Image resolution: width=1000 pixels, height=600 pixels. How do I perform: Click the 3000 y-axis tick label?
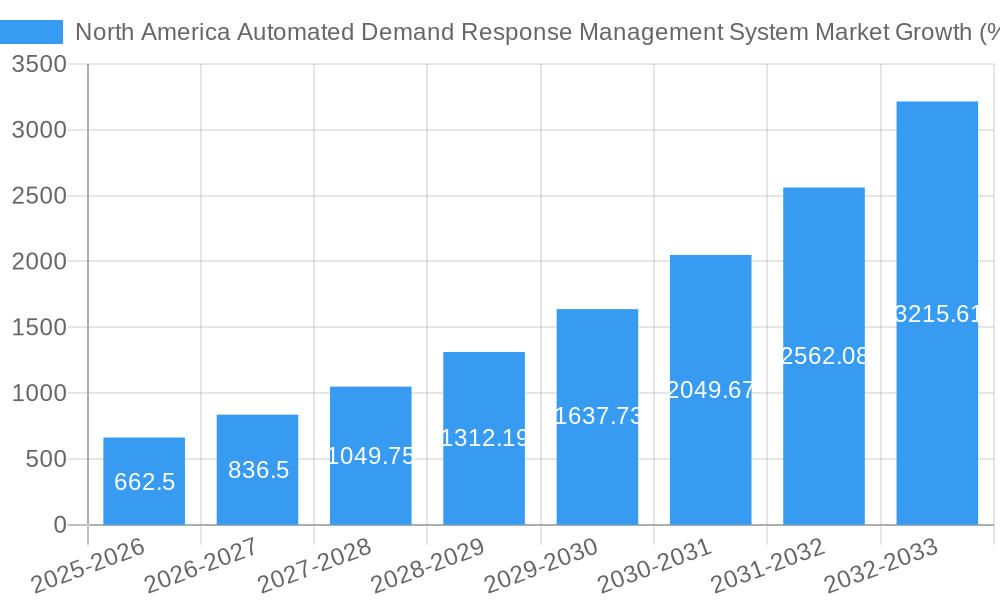pyautogui.click(x=39, y=130)
